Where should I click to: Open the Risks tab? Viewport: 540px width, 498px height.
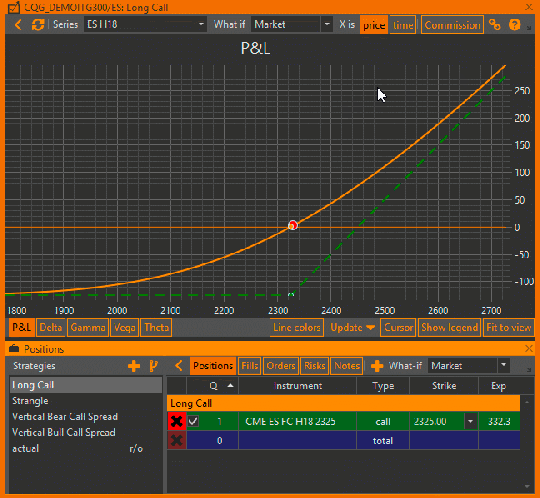tap(314, 365)
